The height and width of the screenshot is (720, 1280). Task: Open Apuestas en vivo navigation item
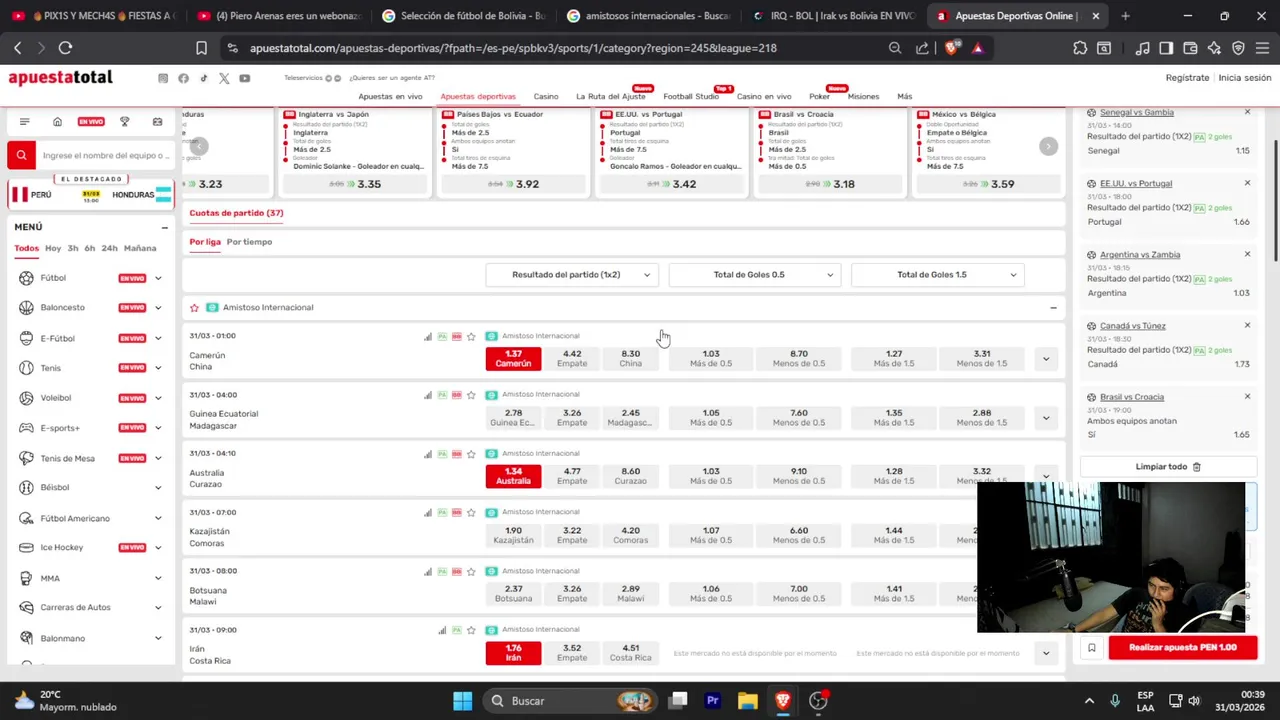pos(390,97)
